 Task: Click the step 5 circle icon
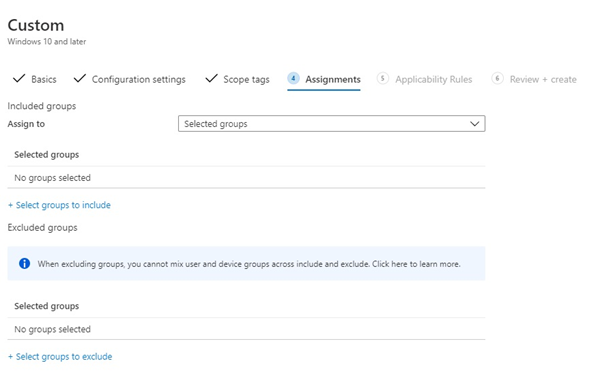pos(383,78)
